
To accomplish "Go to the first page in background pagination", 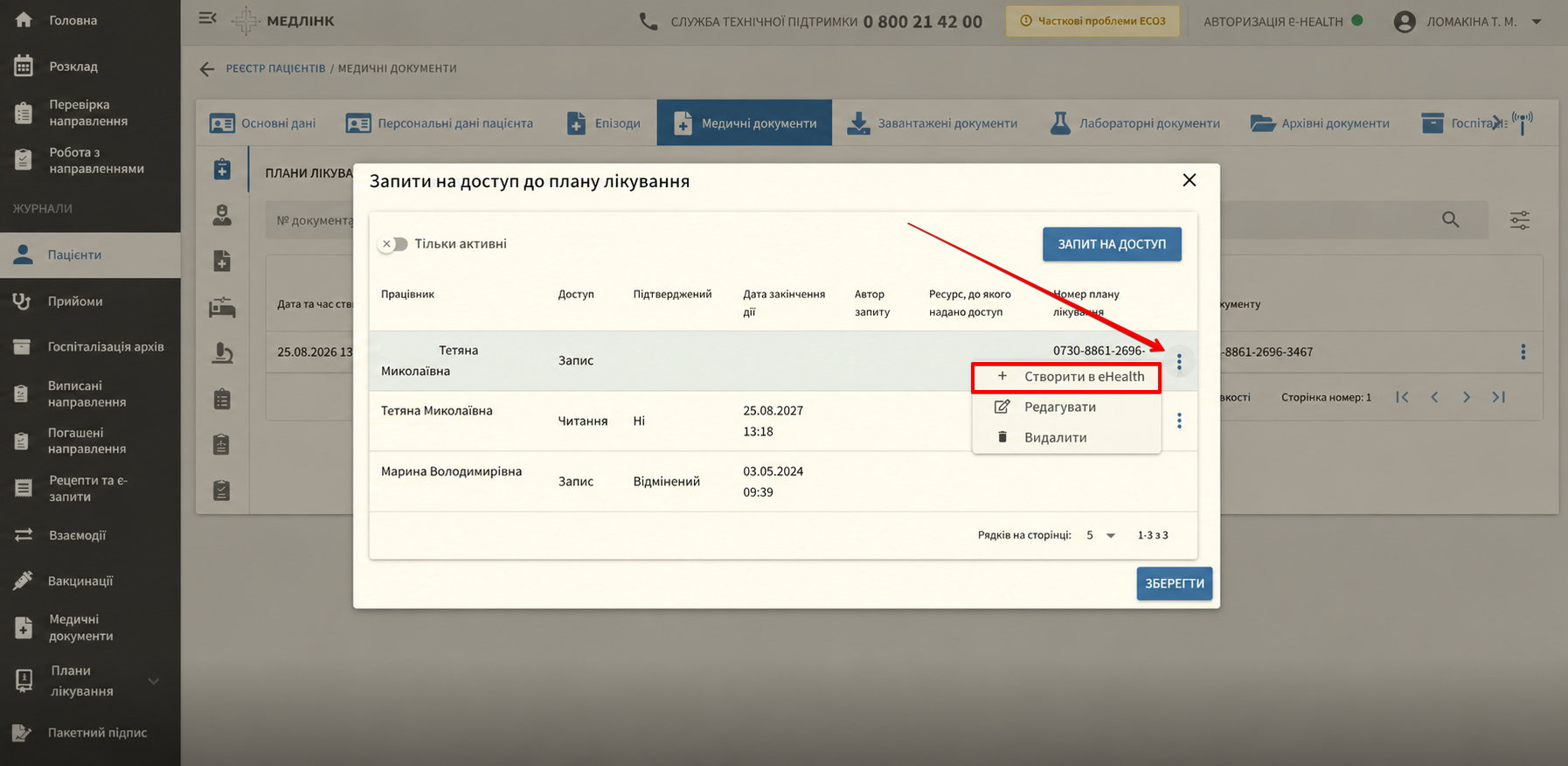I will coord(1402,397).
